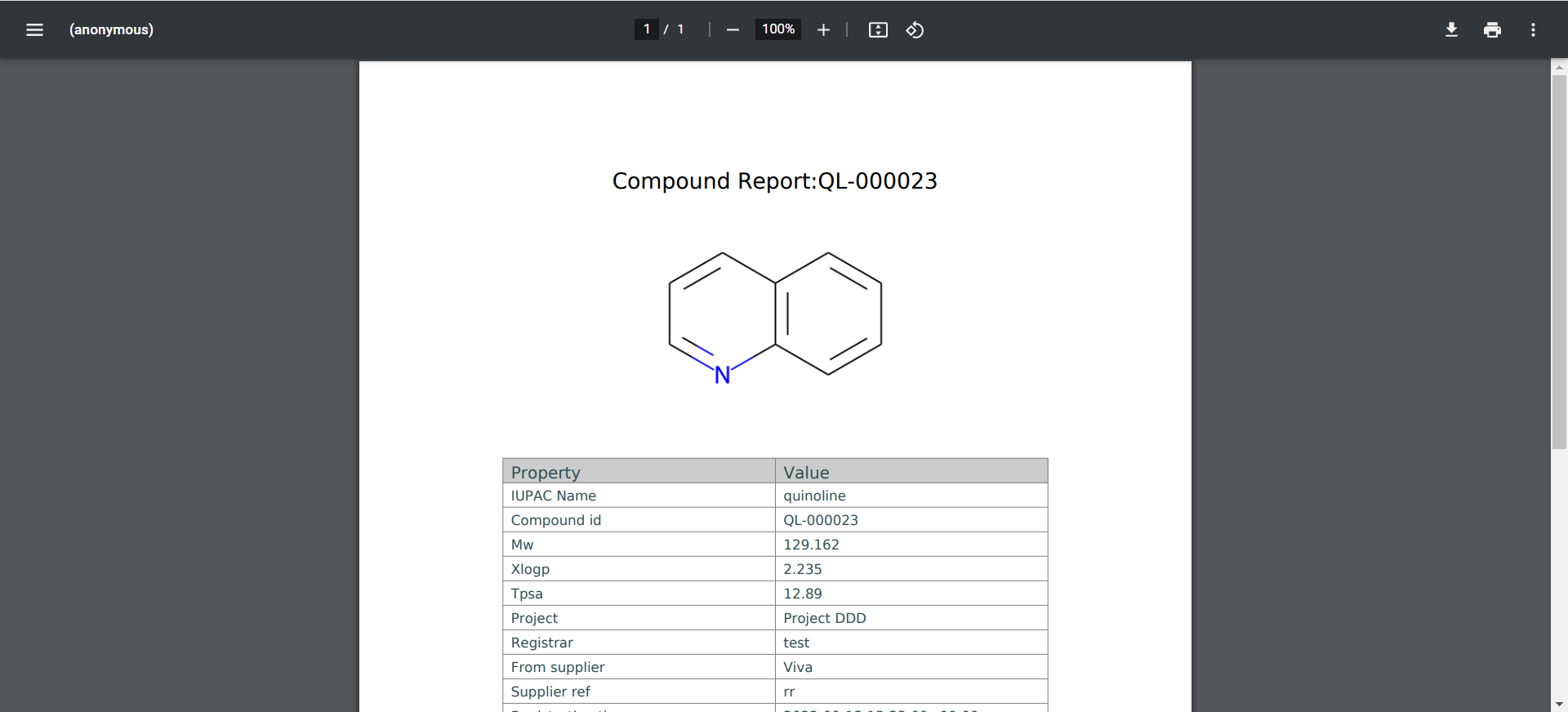Screen dimensions: 1568x712
Task: Click the (anonymous) document title
Action: (x=111, y=29)
